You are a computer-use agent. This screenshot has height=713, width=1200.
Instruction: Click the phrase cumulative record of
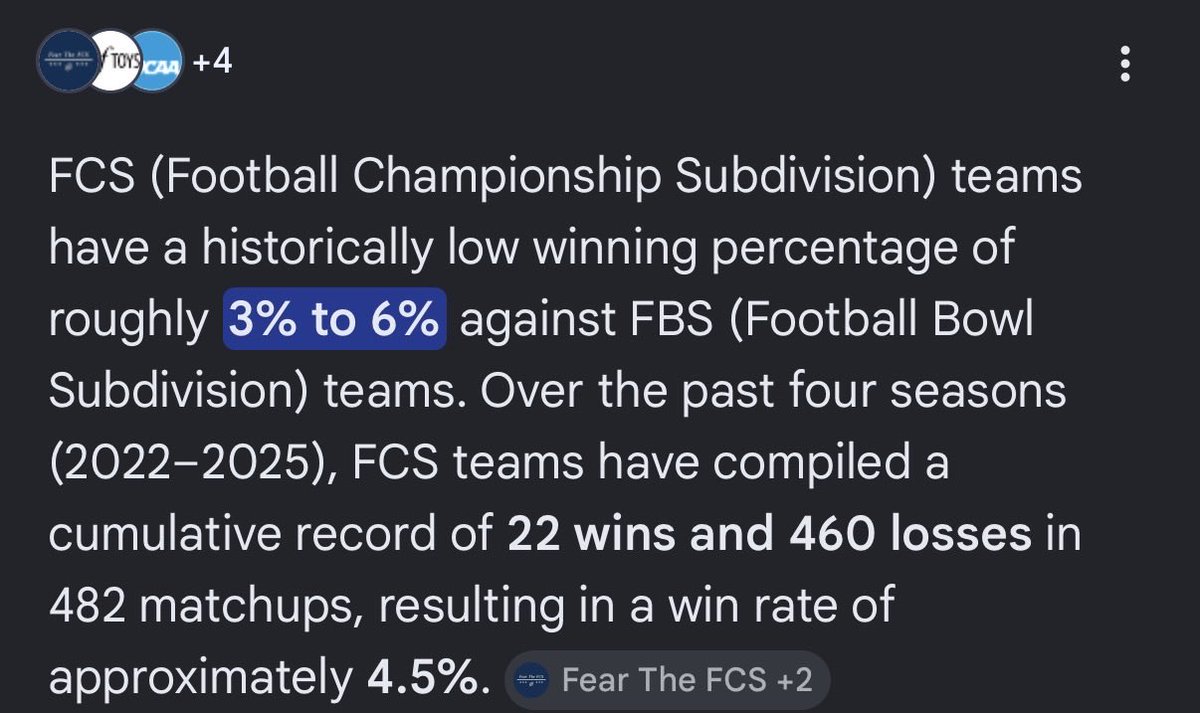pyautogui.click(x=271, y=537)
